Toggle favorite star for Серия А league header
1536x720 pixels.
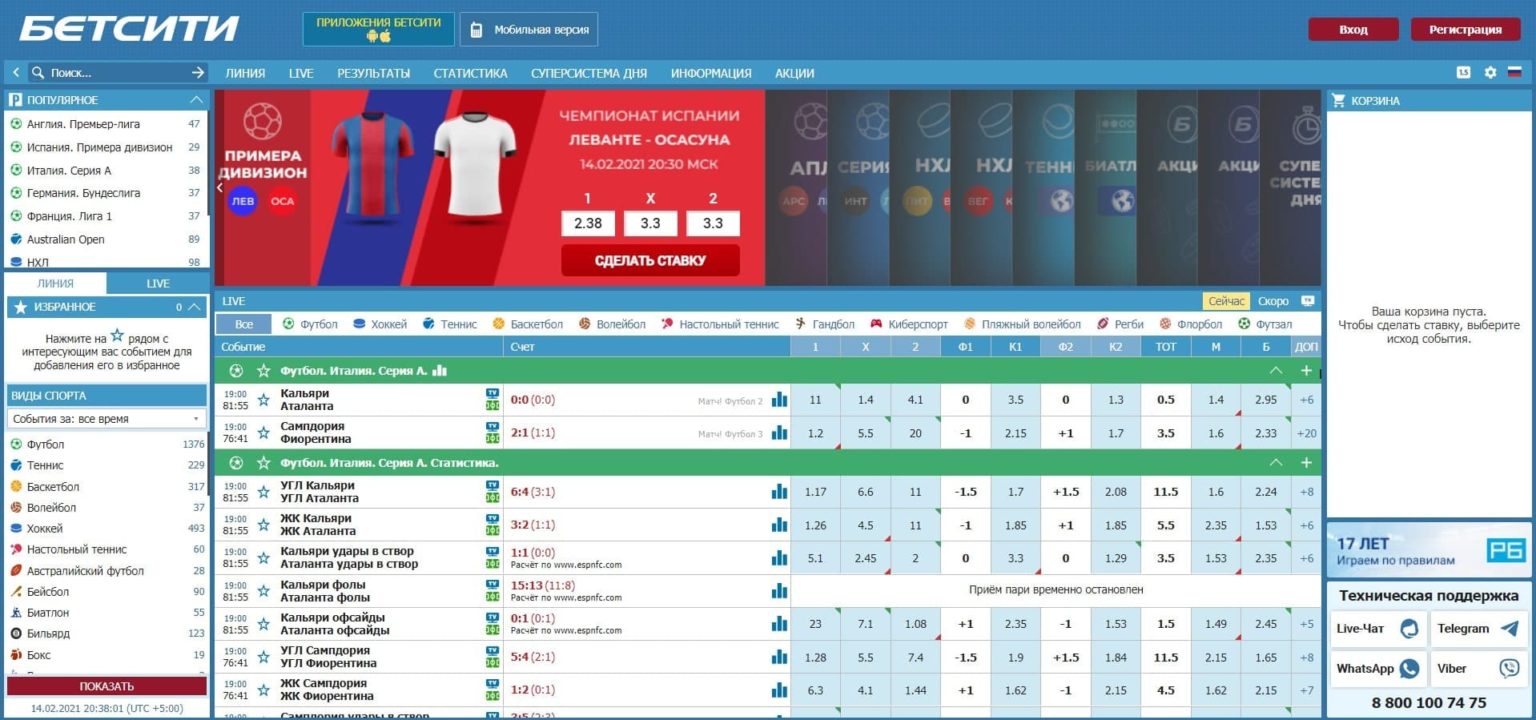[x=264, y=371]
